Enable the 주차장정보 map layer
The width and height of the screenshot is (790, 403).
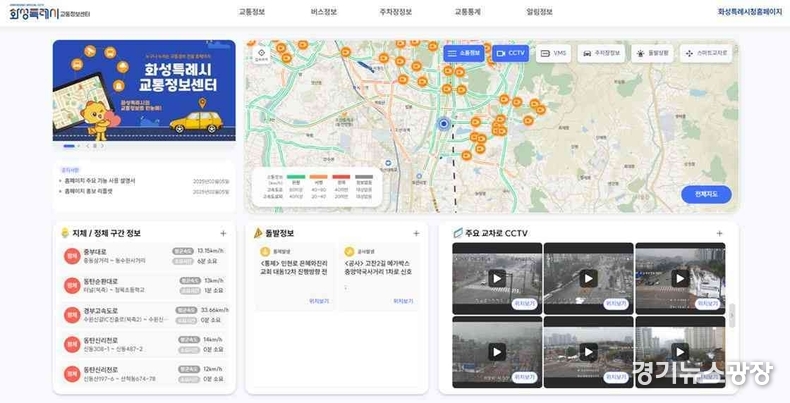pos(601,53)
